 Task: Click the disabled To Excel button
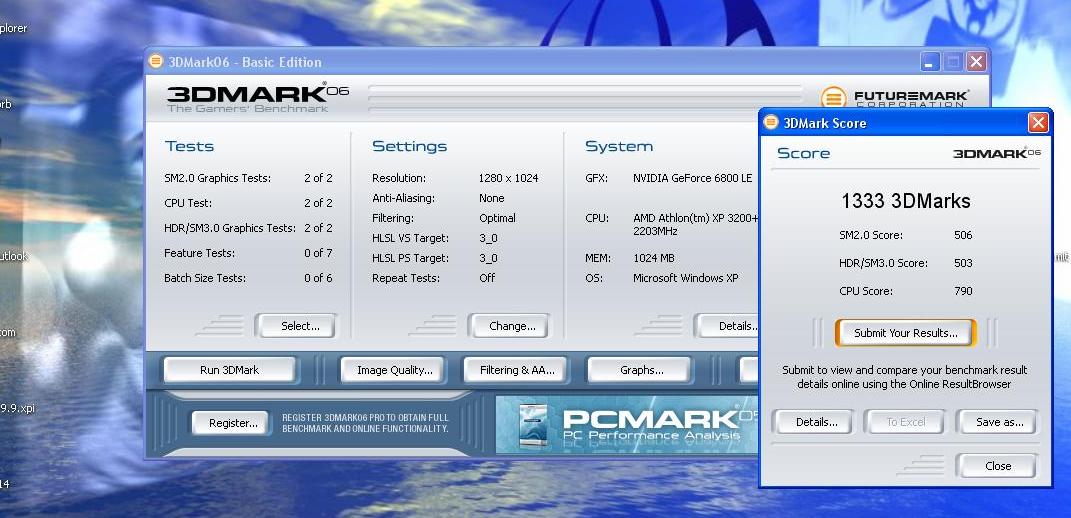coord(904,422)
